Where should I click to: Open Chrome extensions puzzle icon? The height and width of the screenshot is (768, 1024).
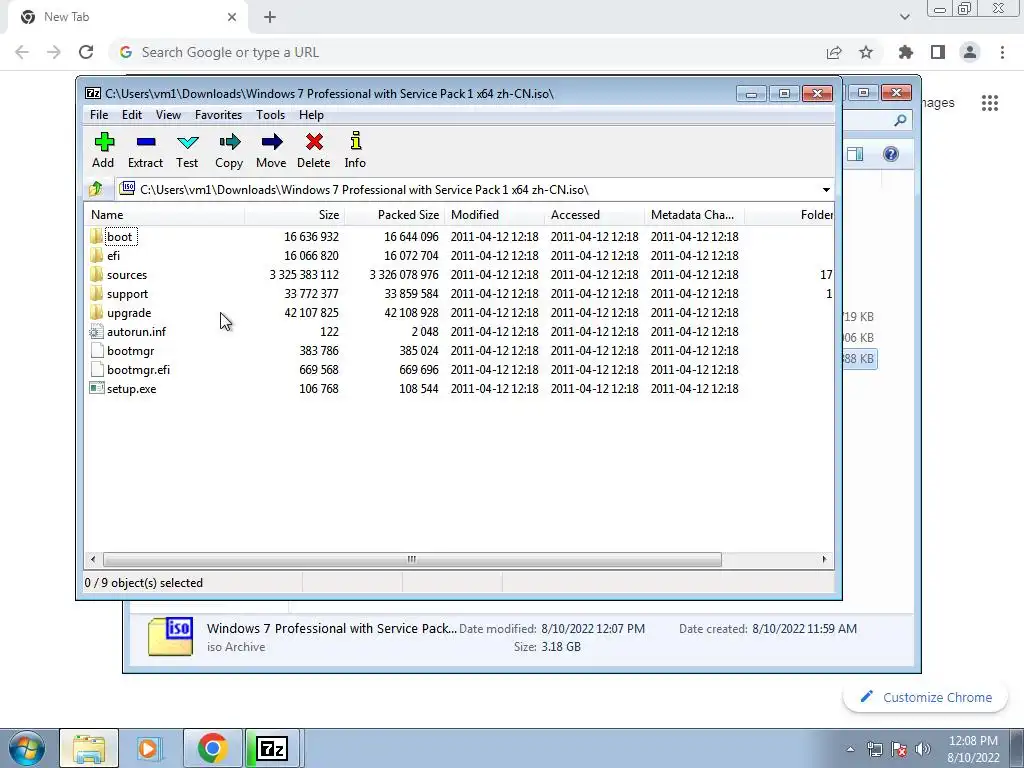click(906, 52)
